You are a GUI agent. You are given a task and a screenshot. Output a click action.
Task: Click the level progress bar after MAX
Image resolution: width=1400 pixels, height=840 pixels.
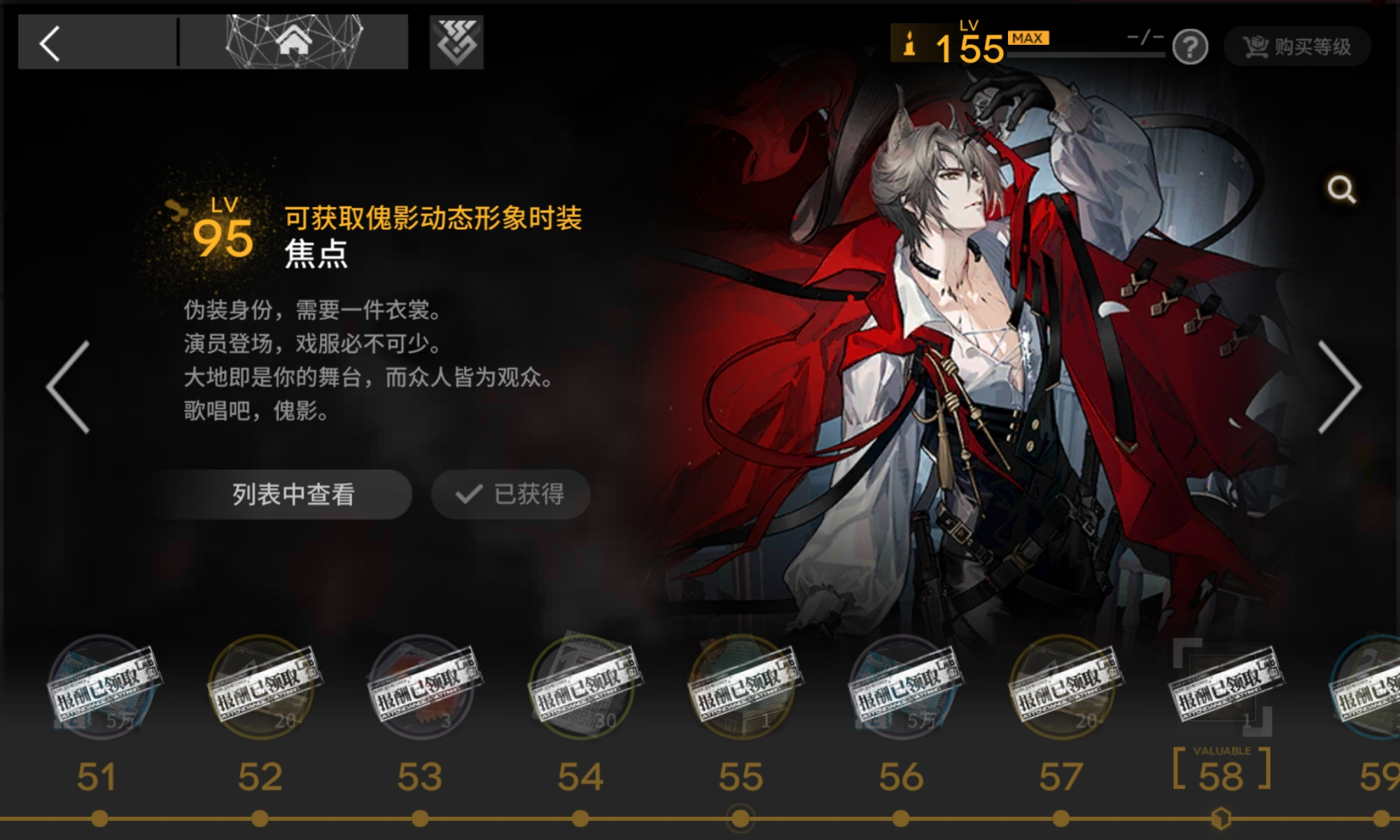pyautogui.click(x=1085, y=53)
